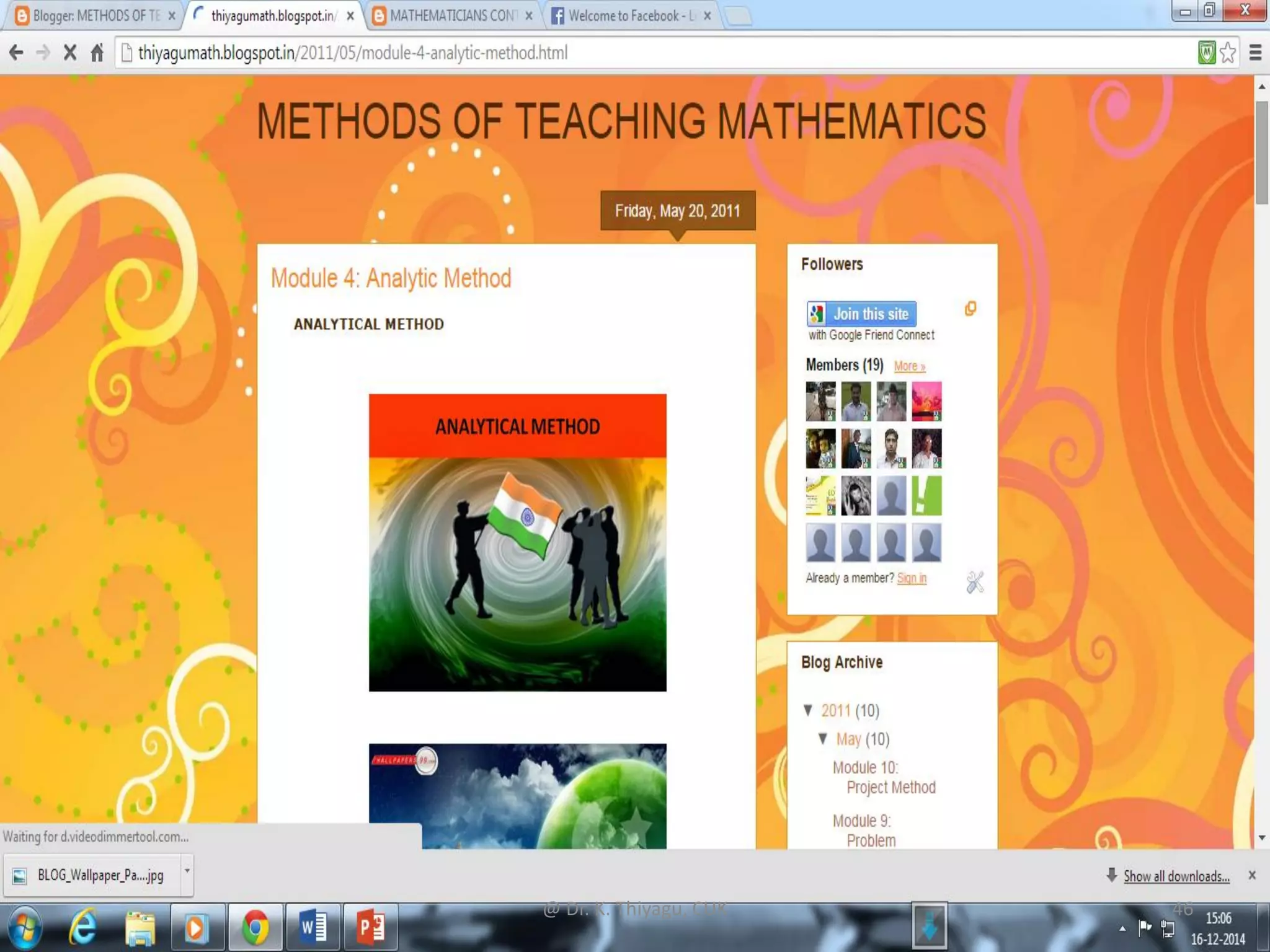Open the Windows Start button
The width and height of the screenshot is (1270, 952).
[25, 927]
